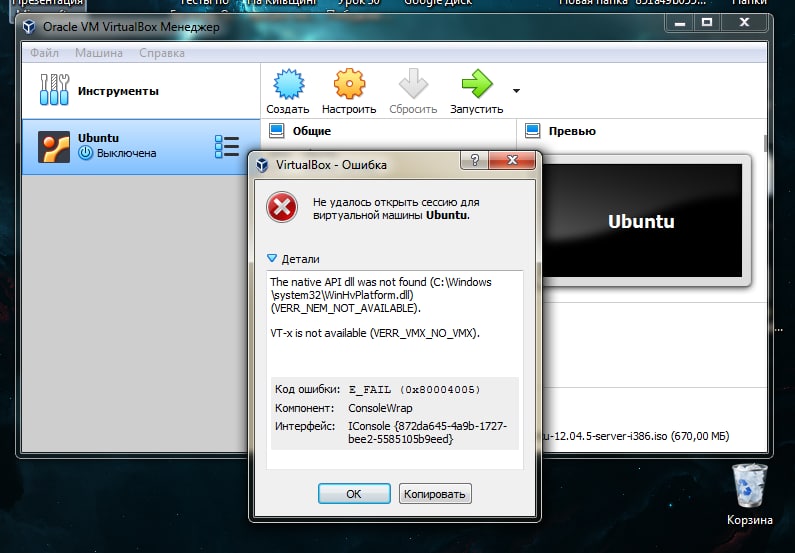795x553 pixels.
Task: Minimize the VirtualBox Manager window
Action: [x=680, y=23]
